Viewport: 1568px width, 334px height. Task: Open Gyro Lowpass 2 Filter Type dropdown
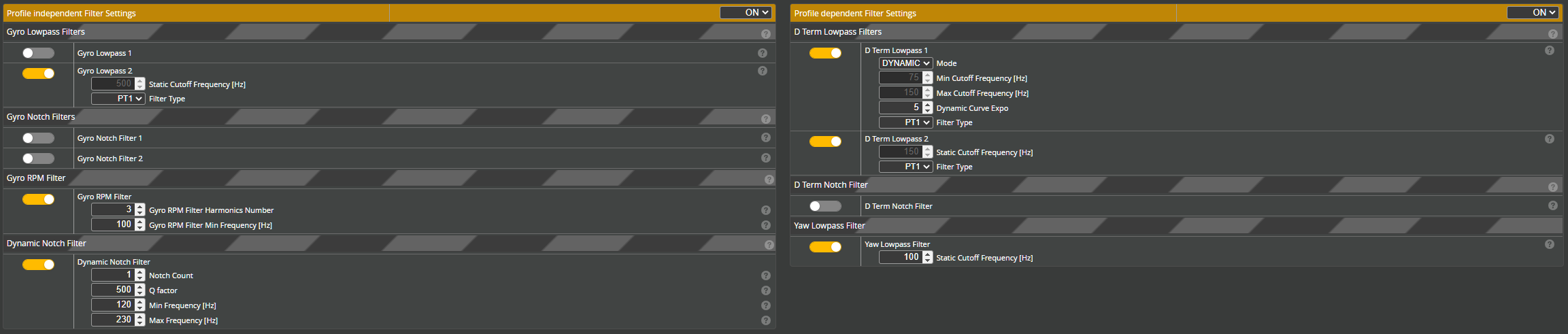point(118,99)
